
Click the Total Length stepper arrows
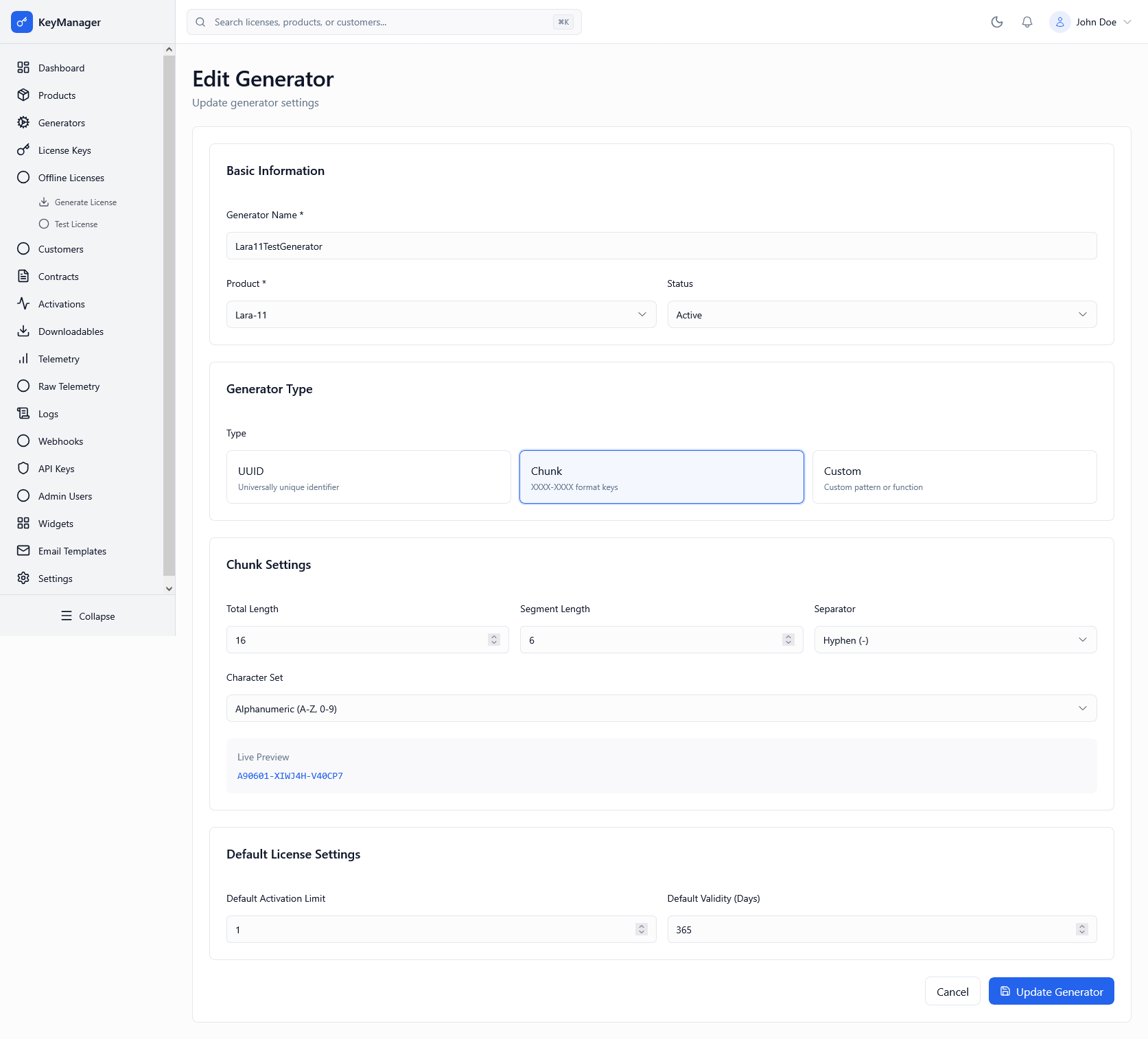tap(493, 640)
